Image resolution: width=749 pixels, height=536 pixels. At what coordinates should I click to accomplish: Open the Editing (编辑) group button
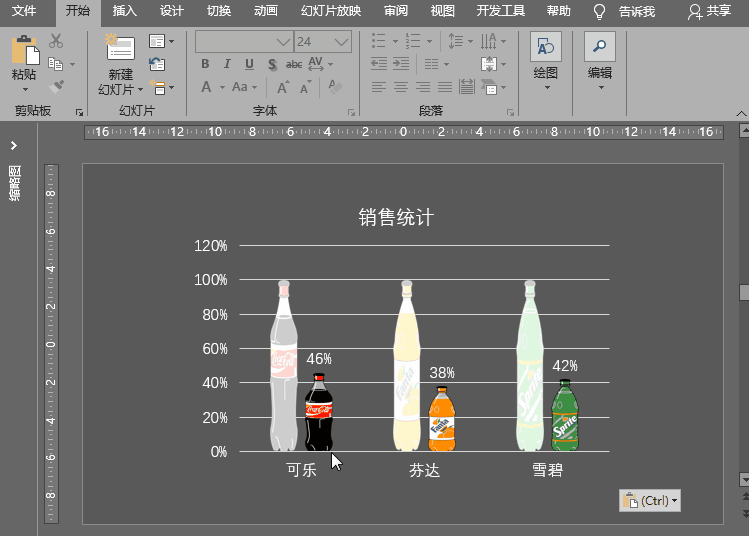click(600, 62)
